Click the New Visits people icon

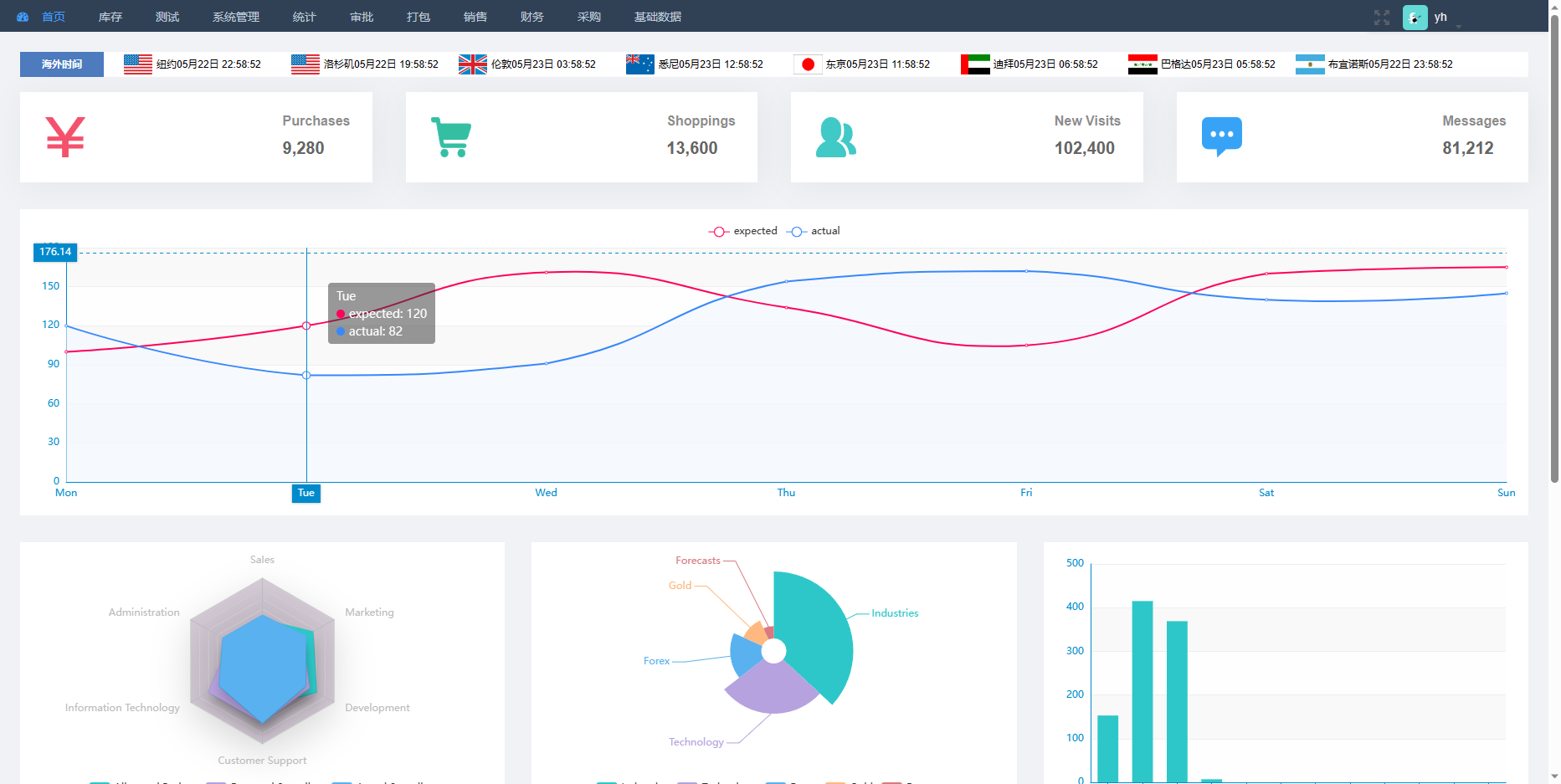[x=836, y=137]
